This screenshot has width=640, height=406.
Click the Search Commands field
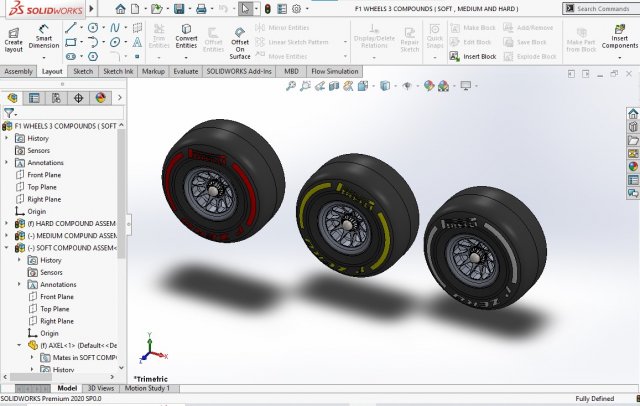click(x=602, y=8)
